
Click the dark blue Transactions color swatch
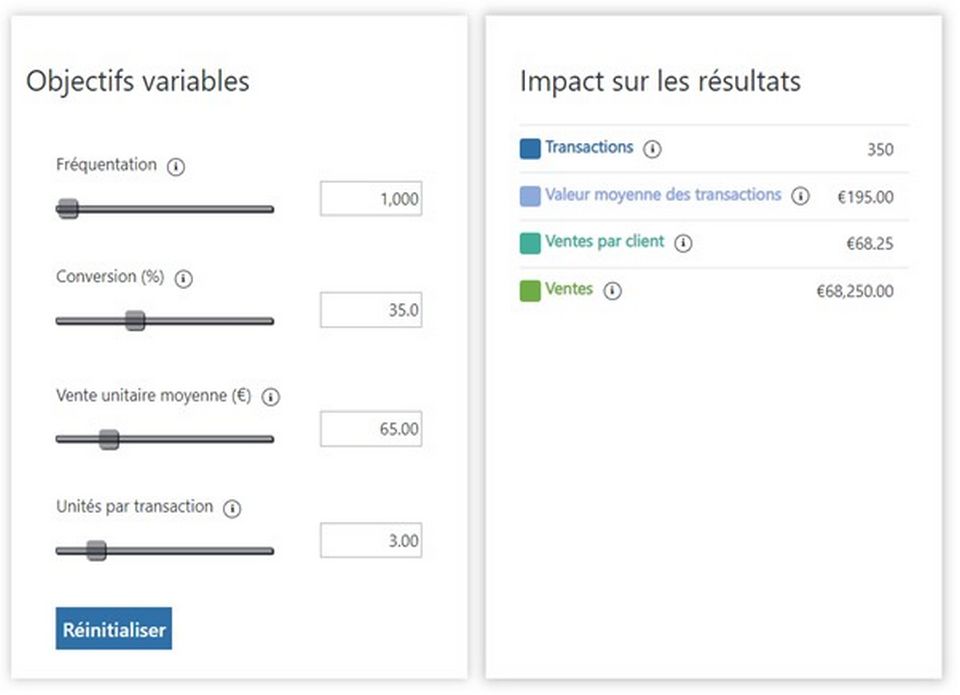pyautogui.click(x=530, y=149)
